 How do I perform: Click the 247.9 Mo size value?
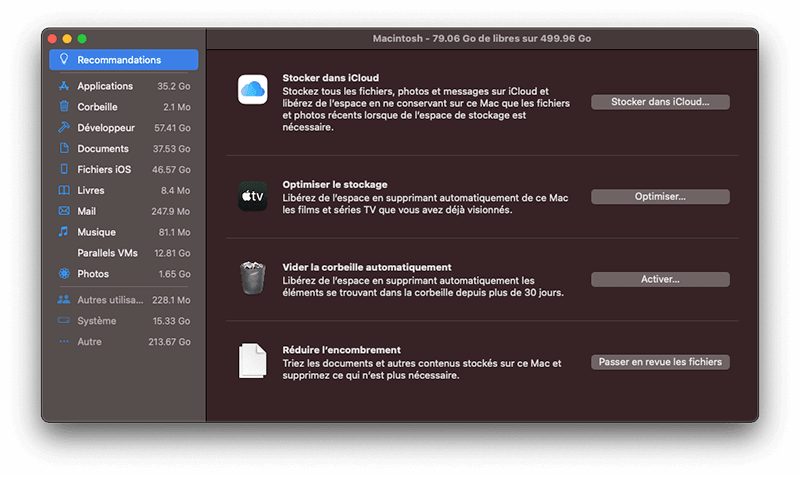[170, 211]
